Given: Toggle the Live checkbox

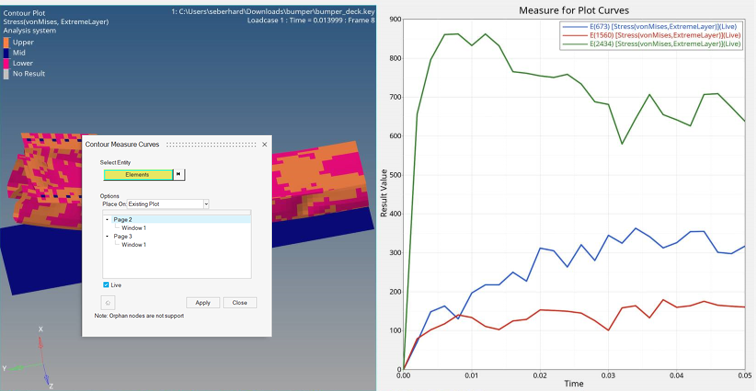Looking at the screenshot, I should click(107, 285).
